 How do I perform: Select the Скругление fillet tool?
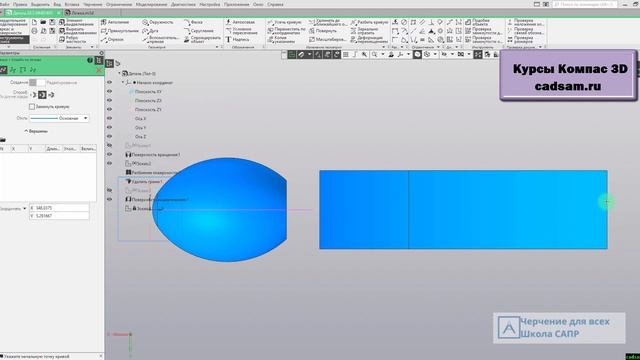pyautogui.click(x=199, y=31)
